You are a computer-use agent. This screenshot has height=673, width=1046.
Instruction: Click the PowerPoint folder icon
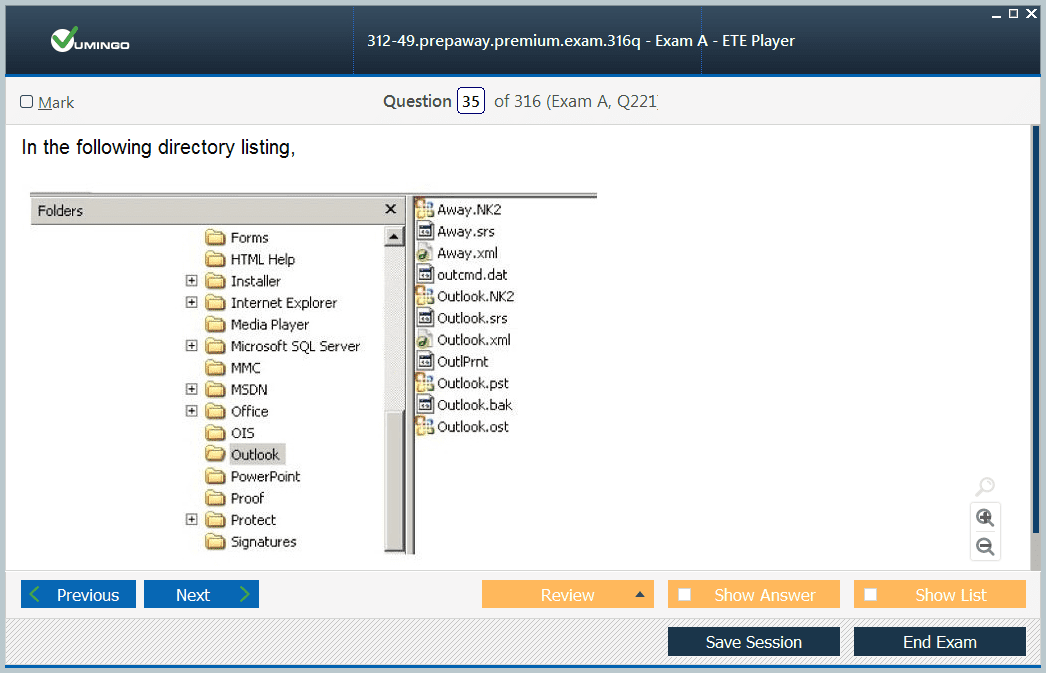215,476
